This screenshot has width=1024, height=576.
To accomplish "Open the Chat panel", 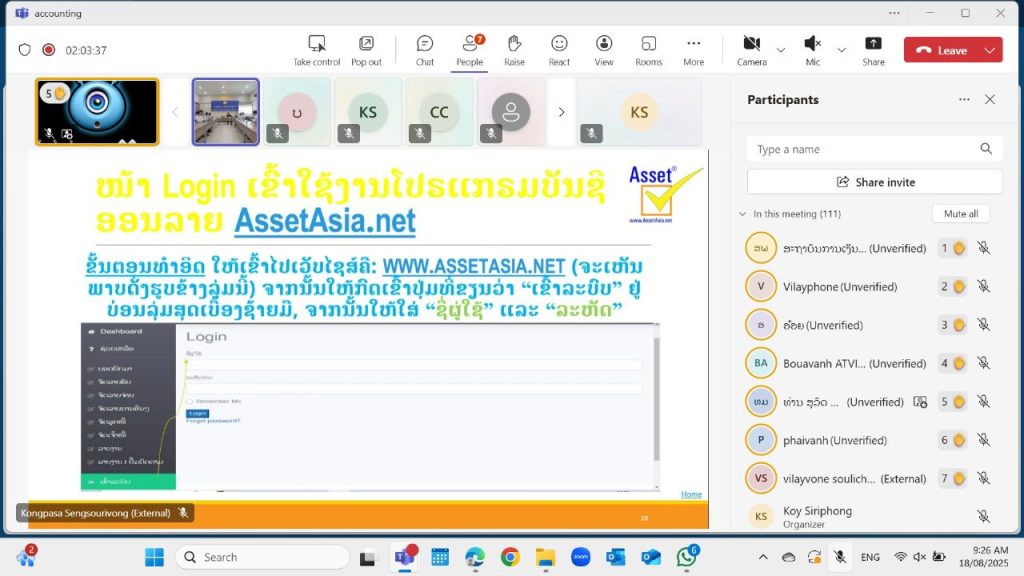I will (424, 50).
